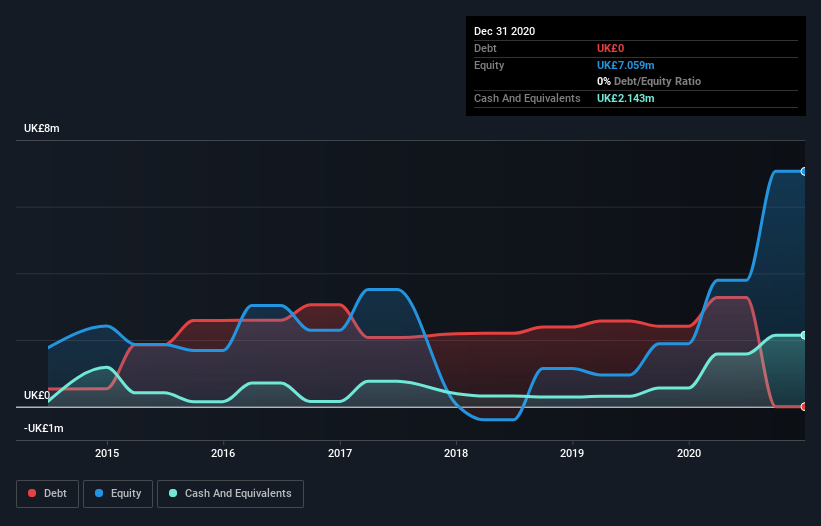Image resolution: width=821 pixels, height=526 pixels.
Task: Click the -UK£1m y-axis label
Action: 43,428
